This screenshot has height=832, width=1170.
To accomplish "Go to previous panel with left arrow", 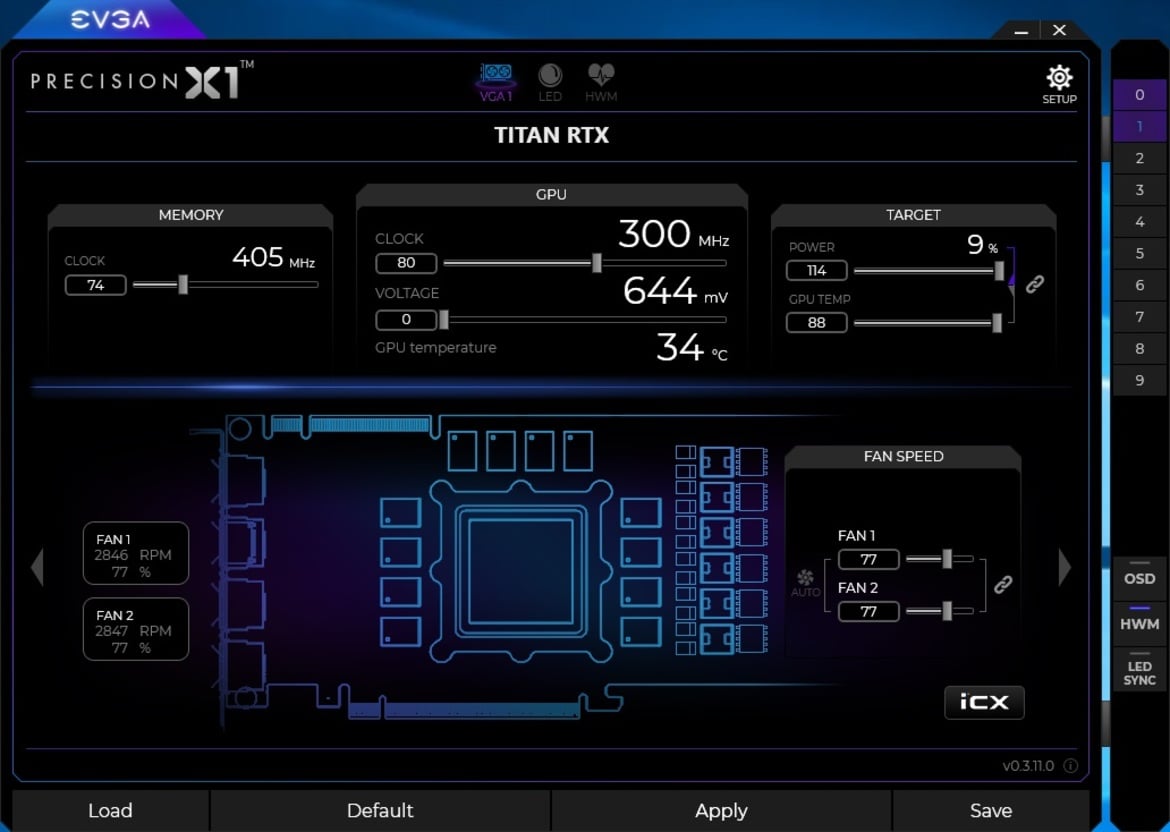I will pyautogui.click(x=38, y=566).
